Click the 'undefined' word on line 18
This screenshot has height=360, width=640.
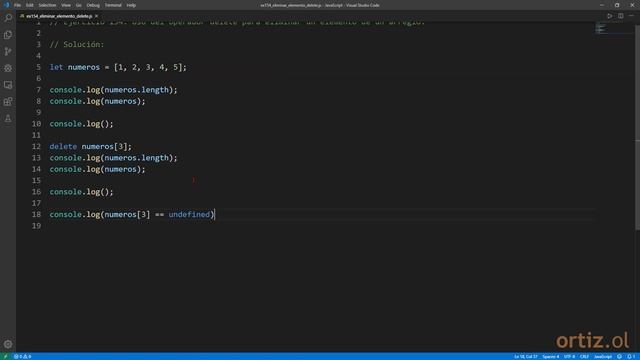[x=189, y=214]
